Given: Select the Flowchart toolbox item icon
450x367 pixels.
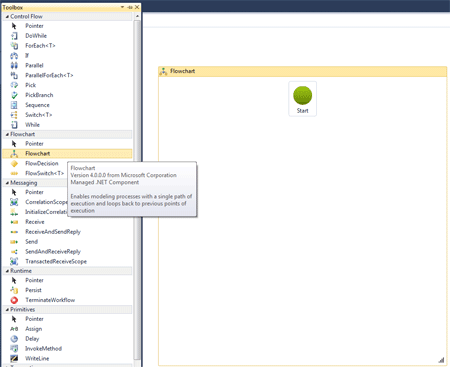Looking at the screenshot, I should (14, 154).
